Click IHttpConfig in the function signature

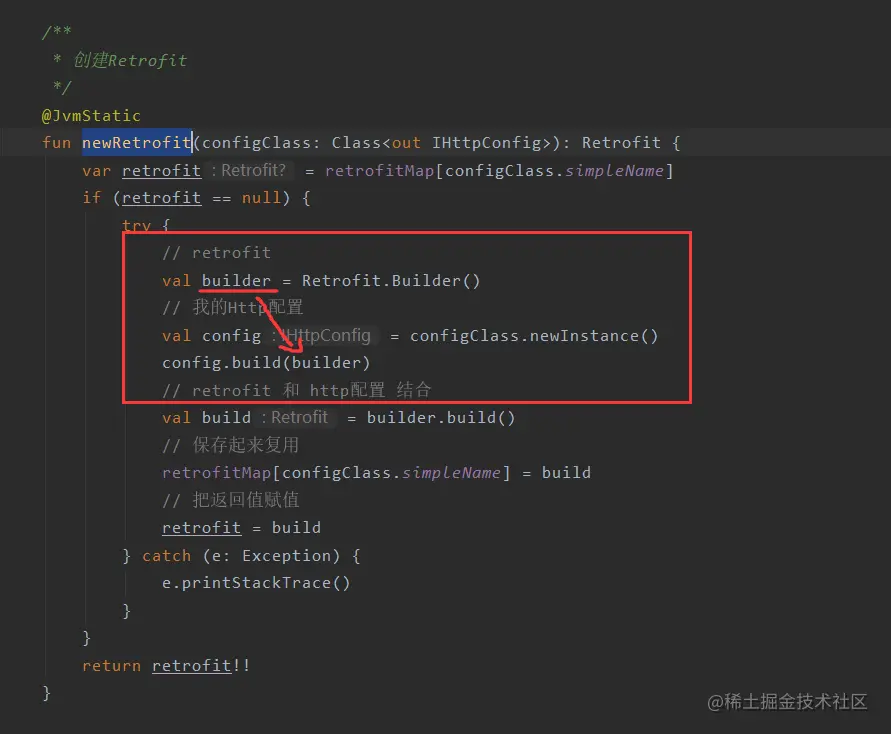click(486, 143)
